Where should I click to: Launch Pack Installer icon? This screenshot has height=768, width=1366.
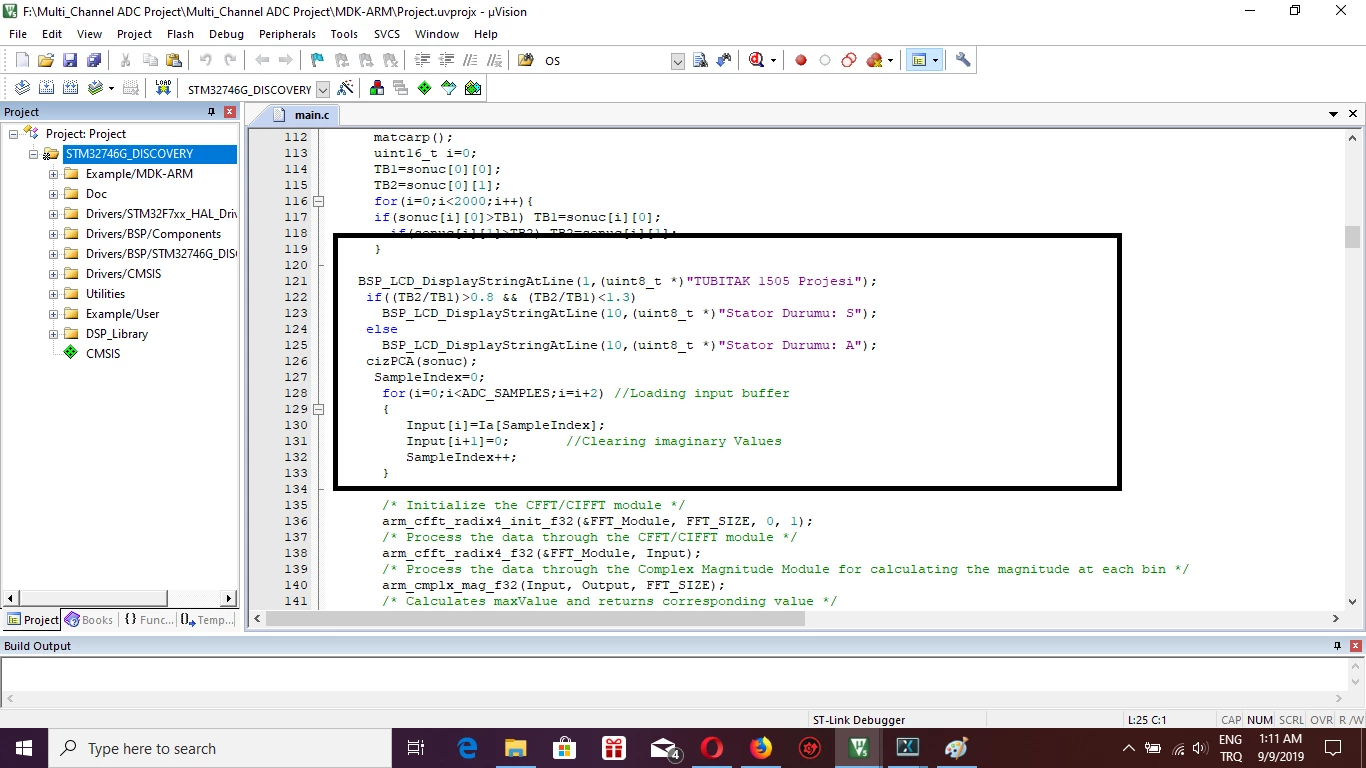[473, 88]
